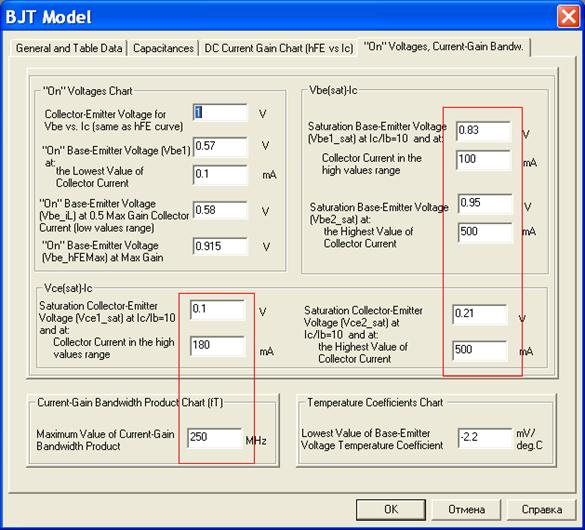Click the Vbe2_sat field showing 0.95
Screen dimensions: 585x530
(485, 203)
